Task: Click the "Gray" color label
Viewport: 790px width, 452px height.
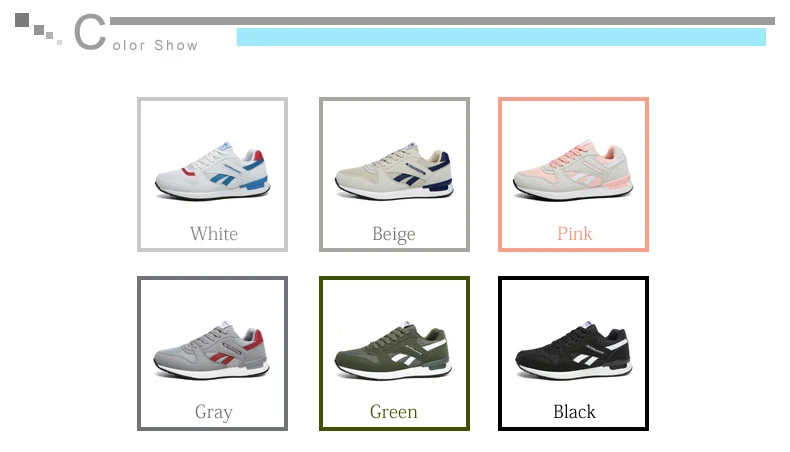Action: (x=214, y=413)
